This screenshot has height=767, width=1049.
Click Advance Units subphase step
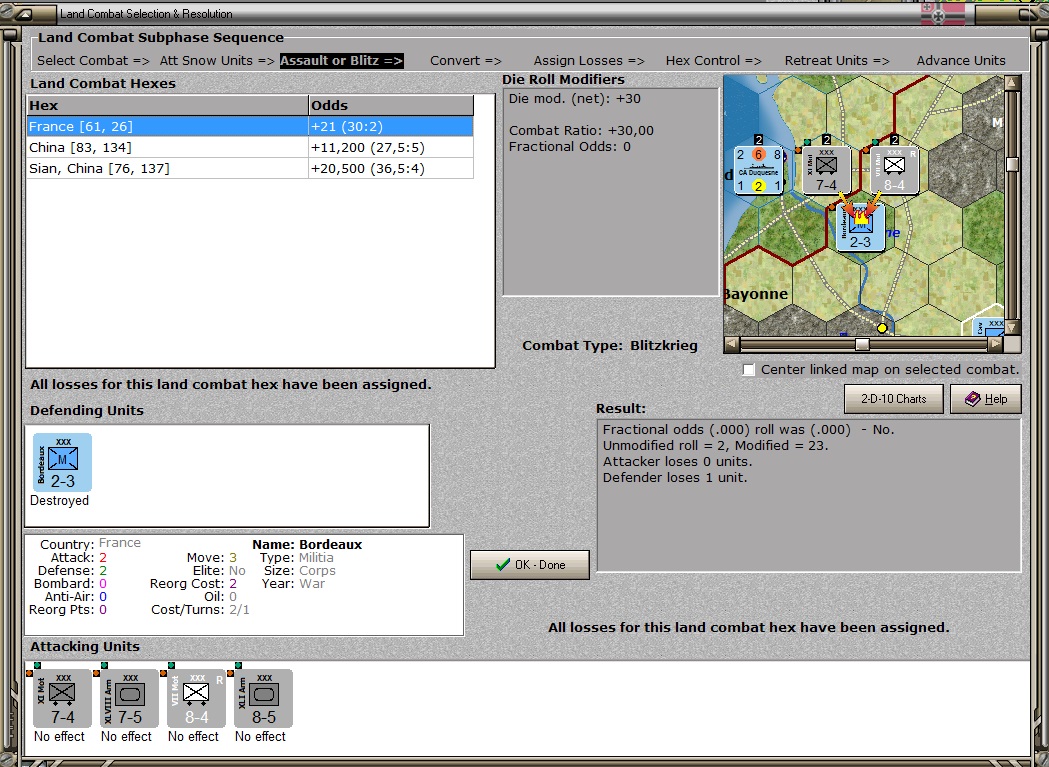[961, 60]
